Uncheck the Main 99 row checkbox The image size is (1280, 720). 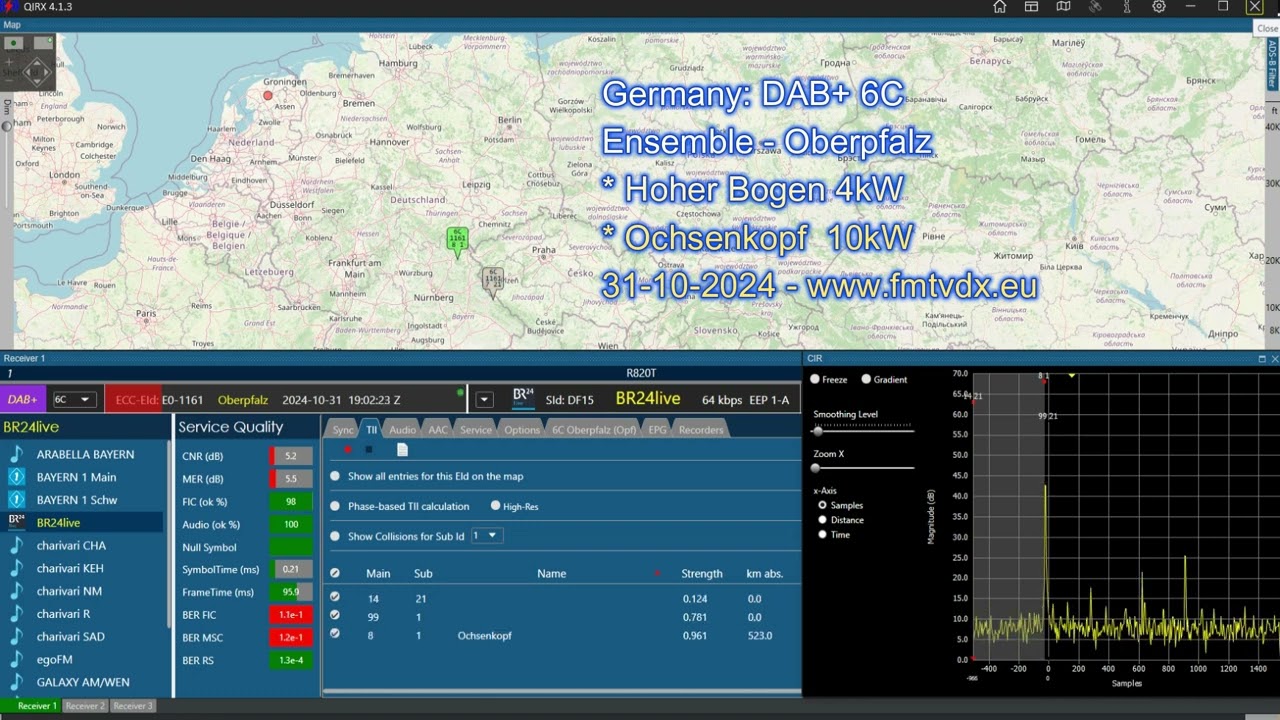[x=335, y=616]
